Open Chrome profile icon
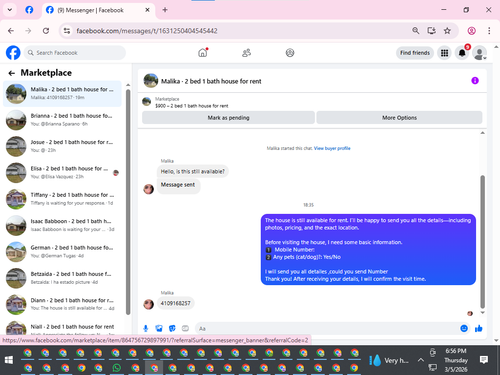500x375 pixels. click(471, 31)
